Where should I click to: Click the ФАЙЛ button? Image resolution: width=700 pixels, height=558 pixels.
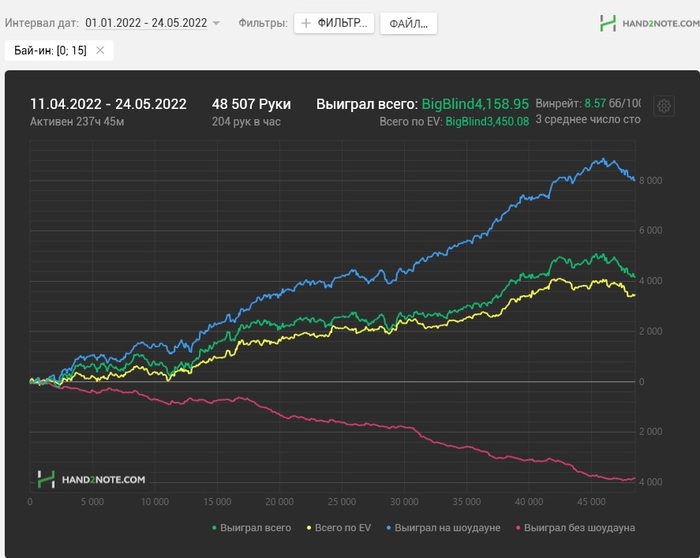click(x=408, y=23)
